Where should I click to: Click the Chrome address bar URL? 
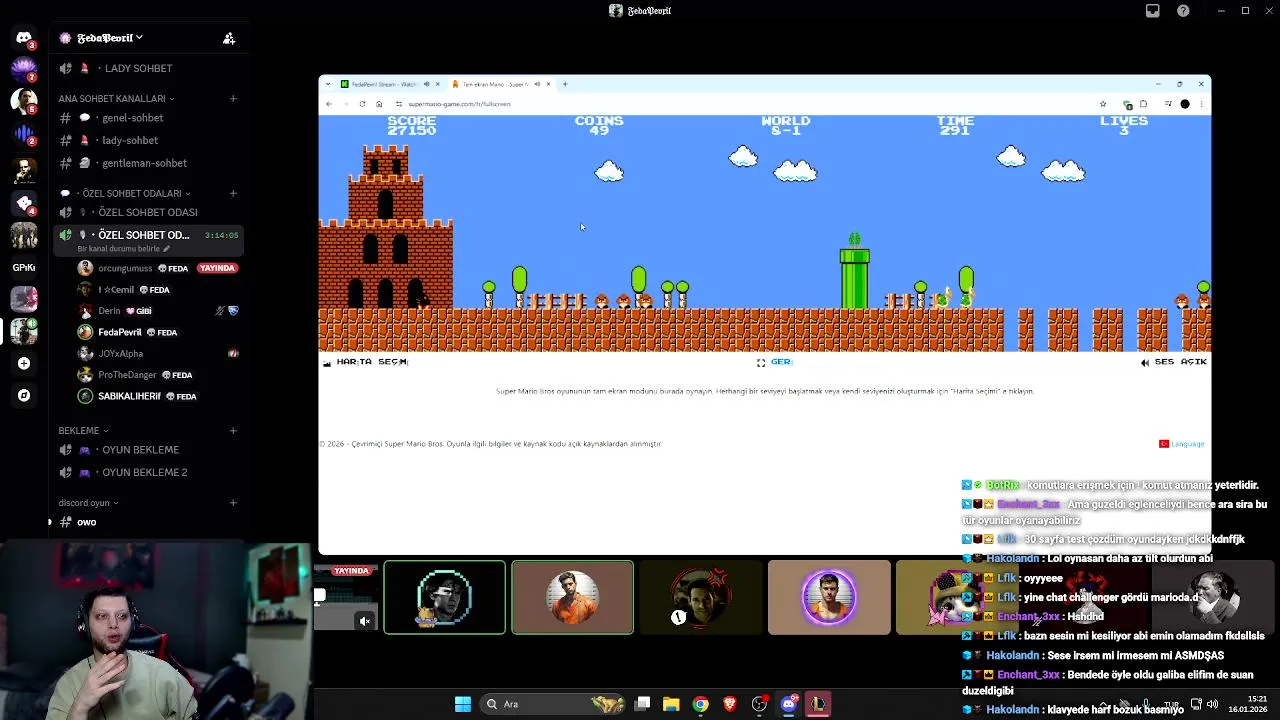[460, 104]
